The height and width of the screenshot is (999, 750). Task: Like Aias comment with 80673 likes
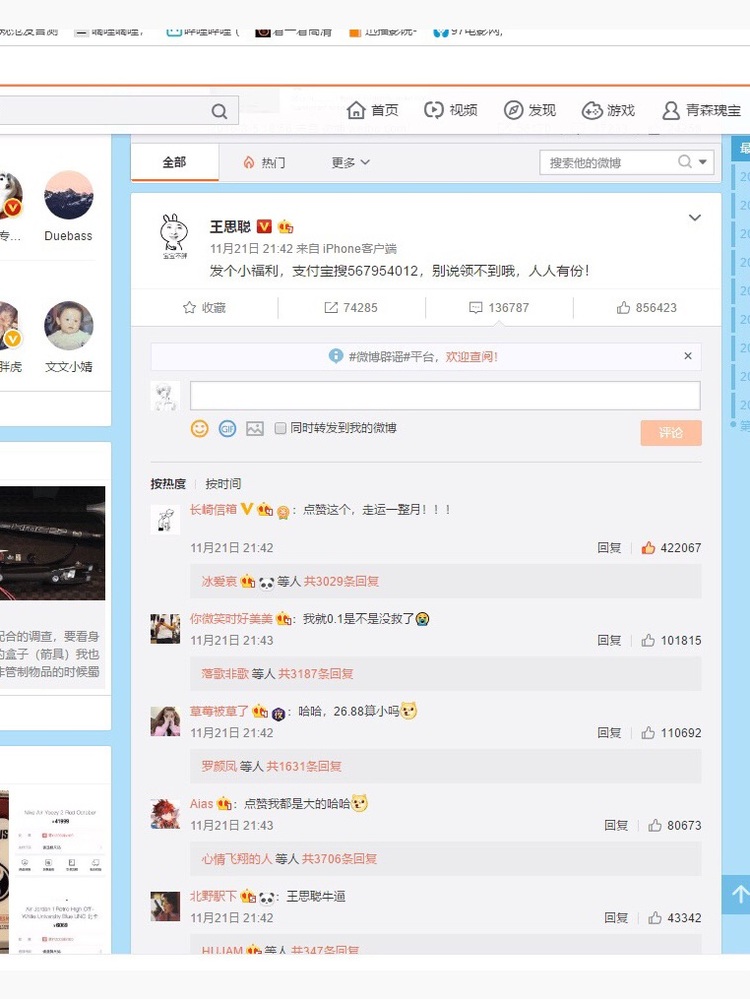654,826
